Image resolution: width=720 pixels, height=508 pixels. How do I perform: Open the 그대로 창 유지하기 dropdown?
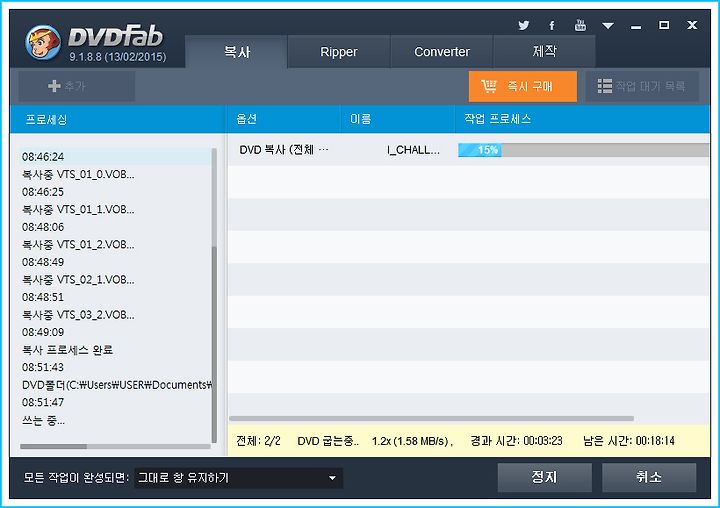pyautogui.click(x=239, y=478)
